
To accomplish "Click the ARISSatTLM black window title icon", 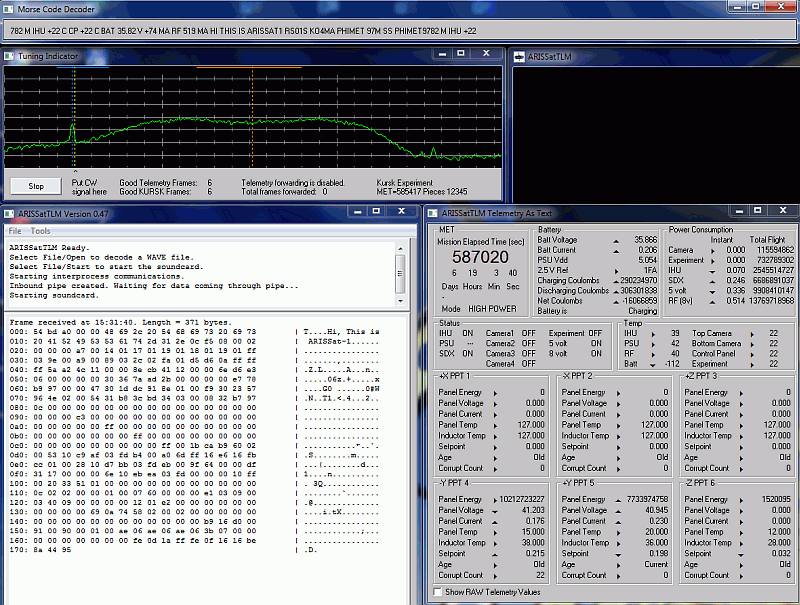I will [x=519, y=57].
